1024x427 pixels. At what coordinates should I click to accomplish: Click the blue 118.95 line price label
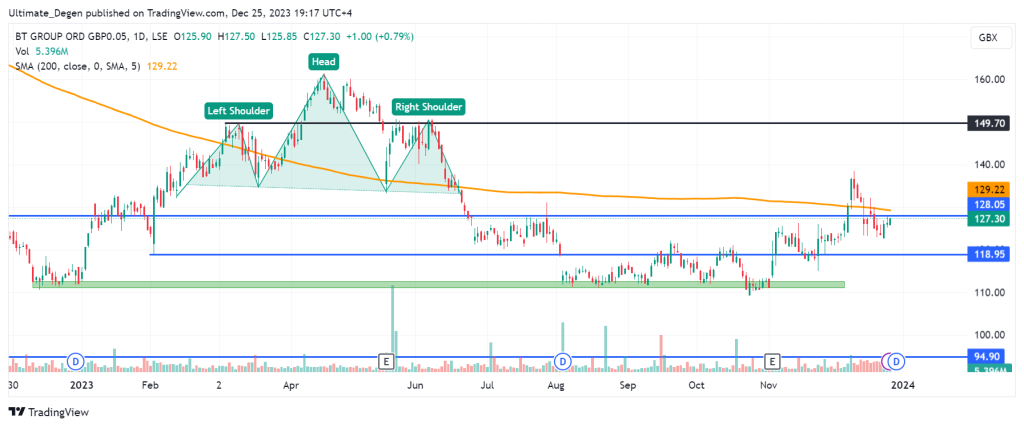click(x=989, y=254)
